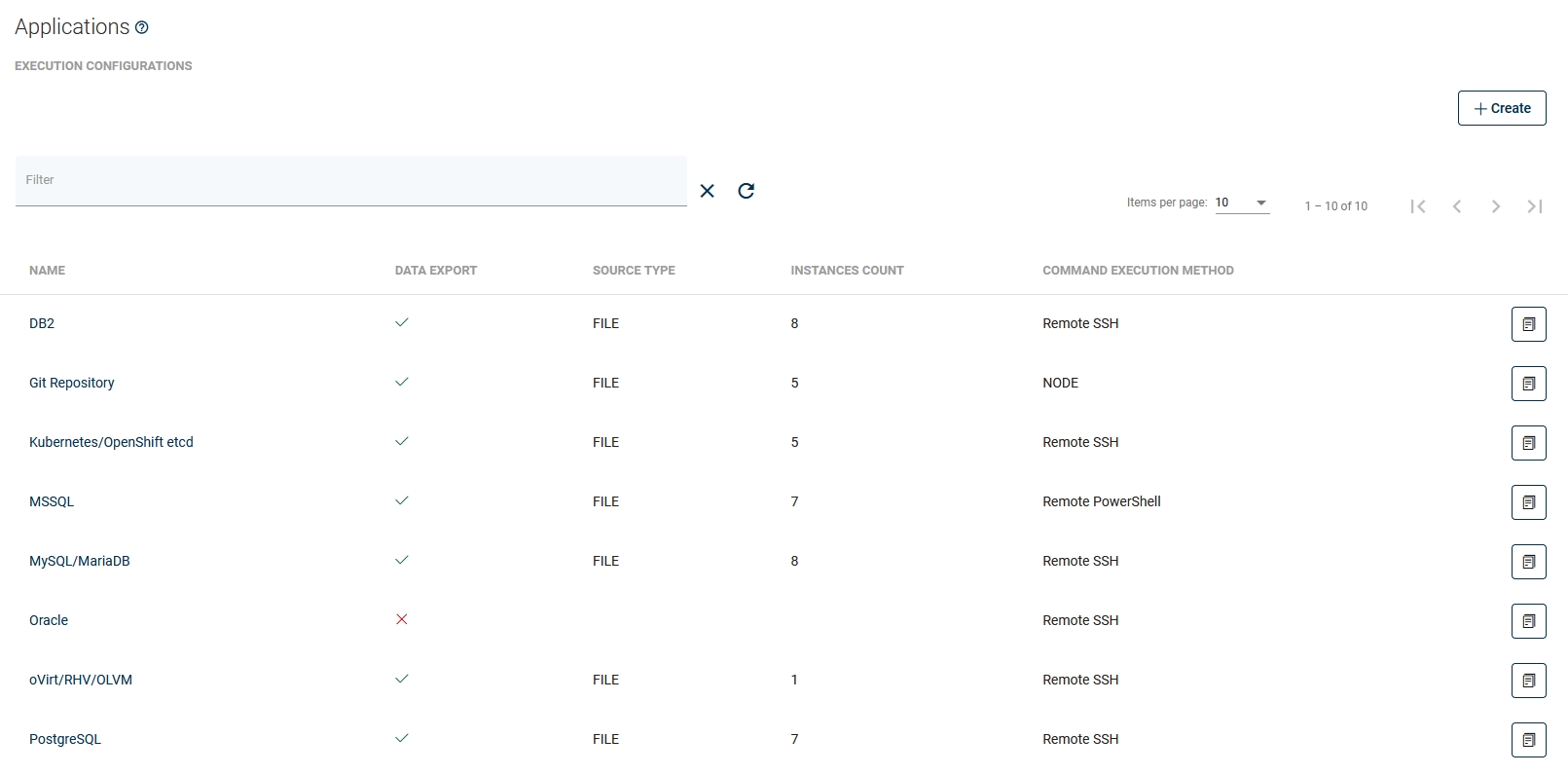This screenshot has width=1568, height=775.
Task: Go to the previous page of results
Action: [x=1457, y=206]
